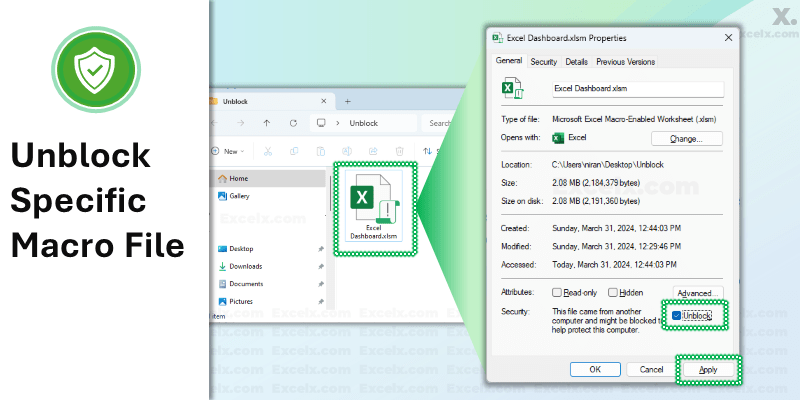Go up one folder level in Explorer
This screenshot has height=400, width=800.
[x=266, y=123]
